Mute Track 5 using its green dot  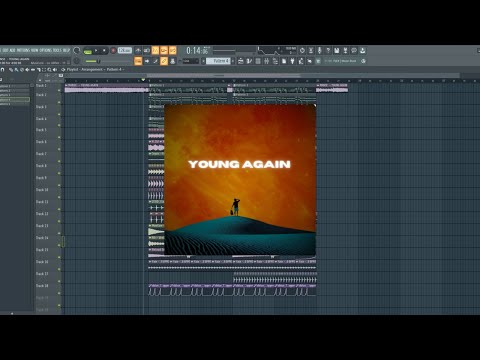click(x=59, y=137)
